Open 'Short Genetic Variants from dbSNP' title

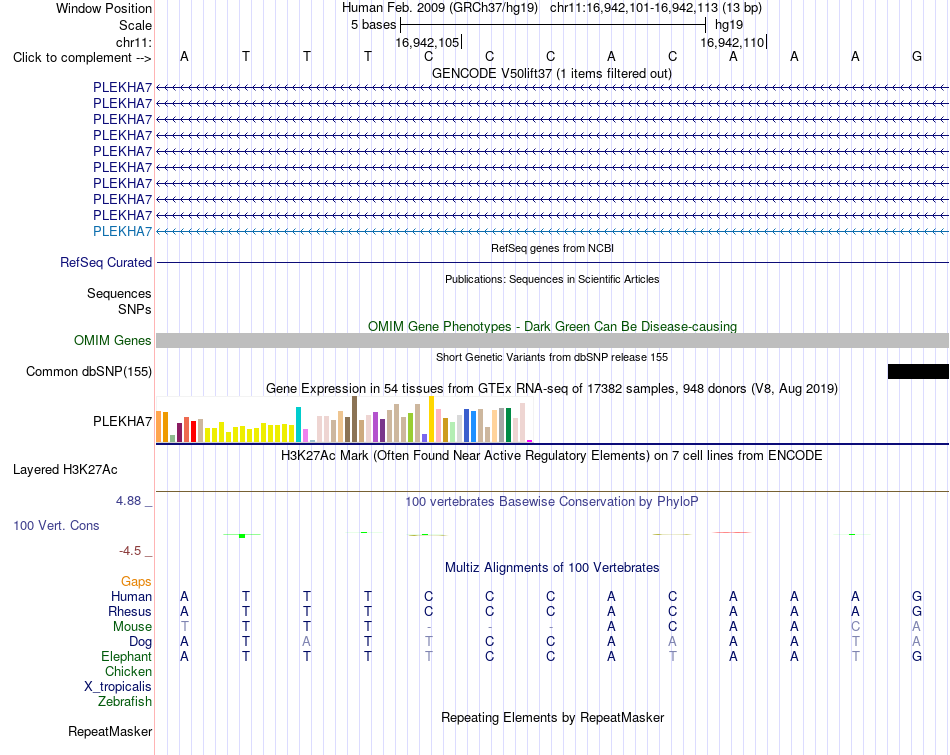(x=551, y=358)
